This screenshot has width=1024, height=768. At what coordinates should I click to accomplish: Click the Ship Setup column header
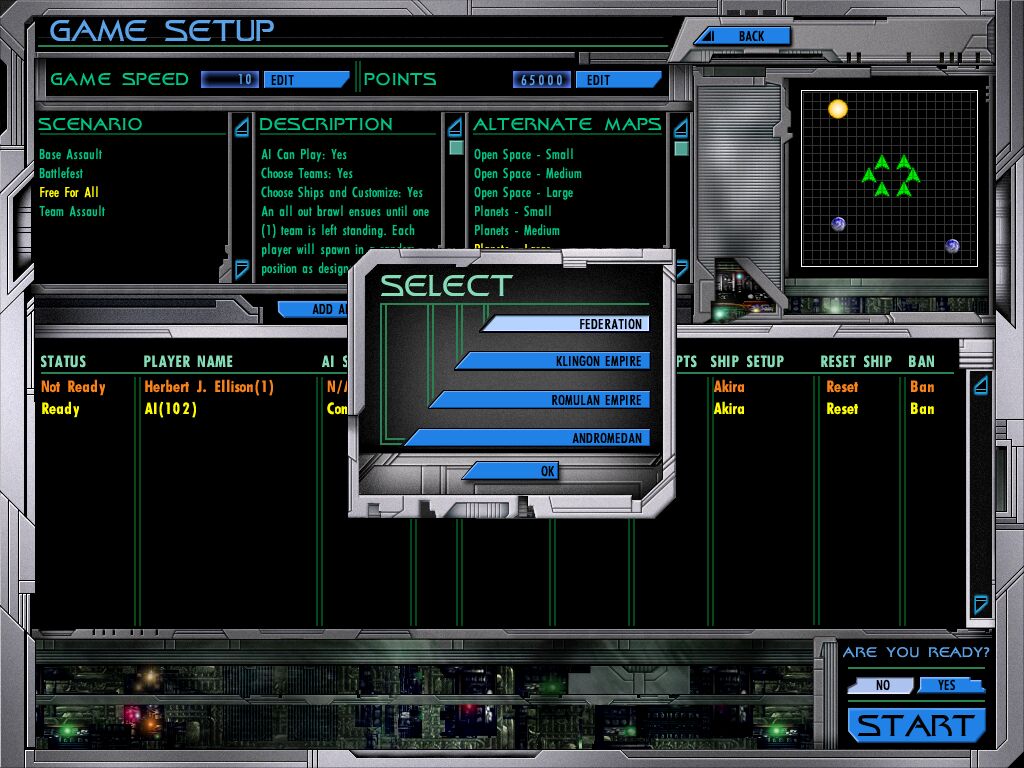tap(747, 362)
